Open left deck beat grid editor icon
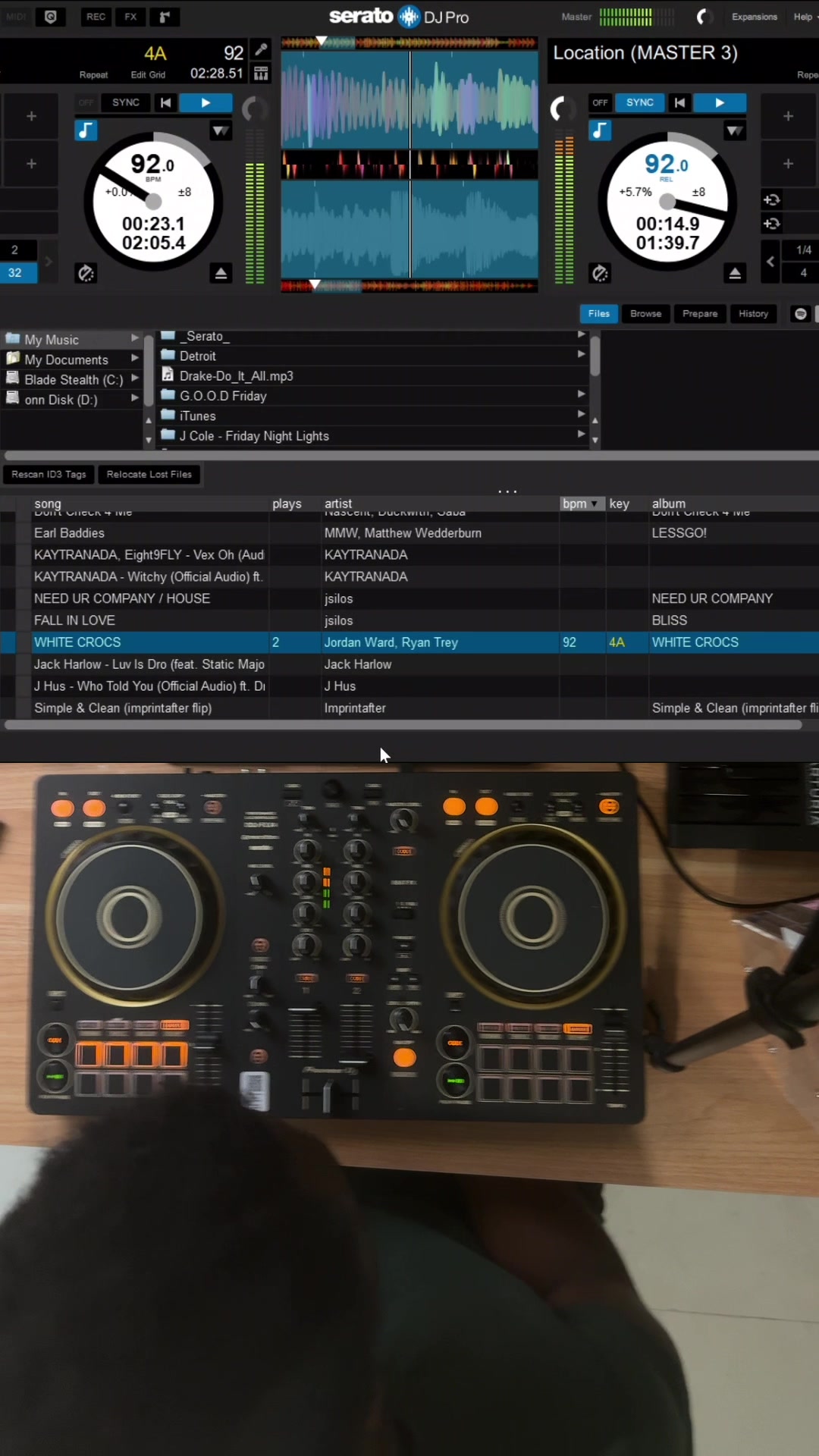819x1456 pixels. [261, 74]
